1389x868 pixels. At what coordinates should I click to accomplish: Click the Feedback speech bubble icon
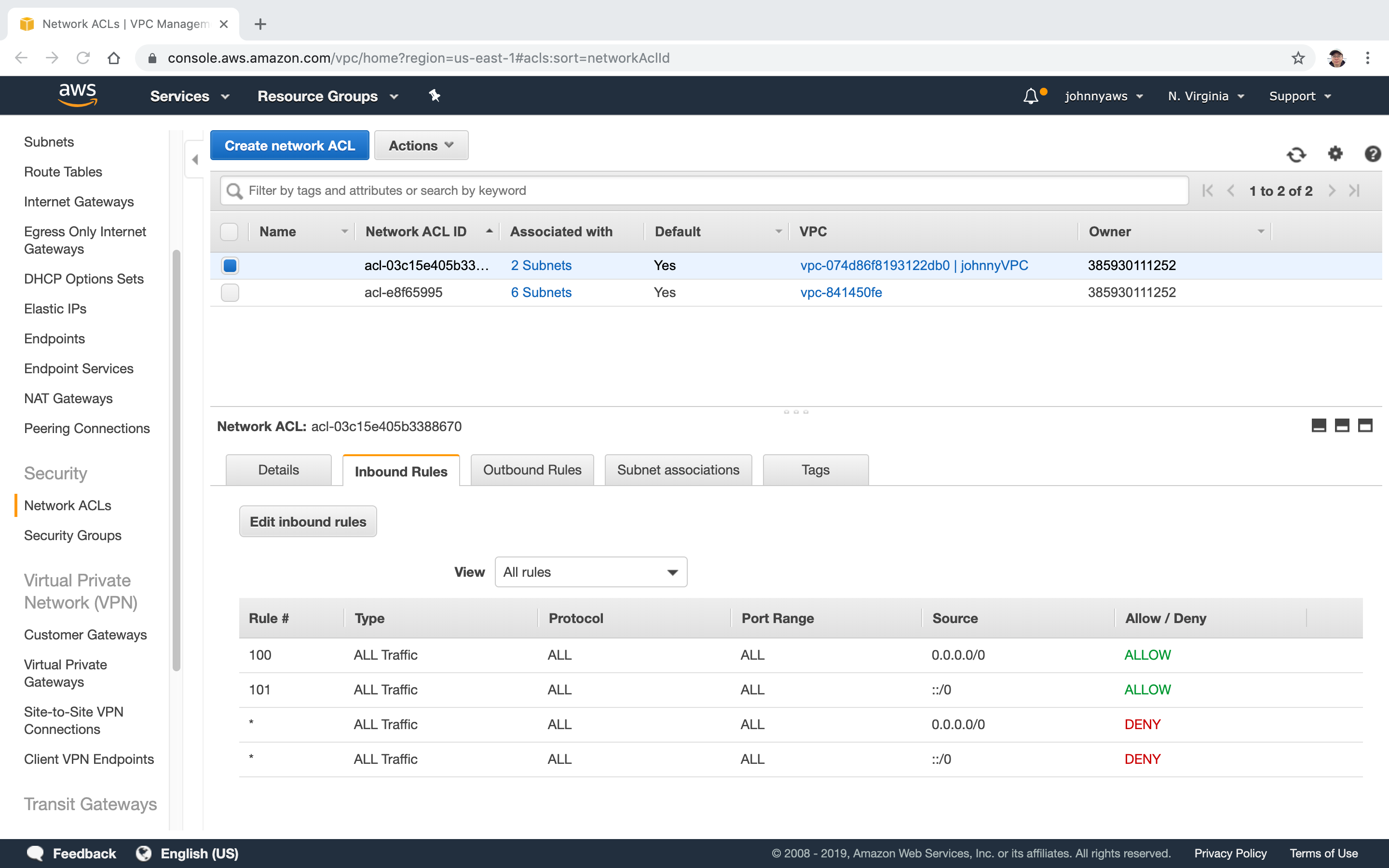35,853
